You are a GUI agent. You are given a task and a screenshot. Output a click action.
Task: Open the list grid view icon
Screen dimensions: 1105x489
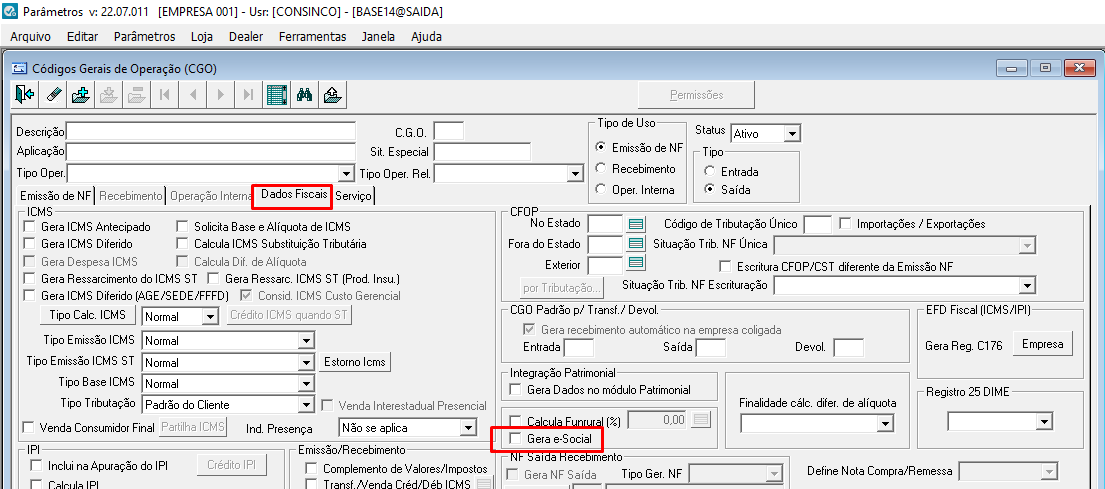pyautogui.click(x=276, y=94)
